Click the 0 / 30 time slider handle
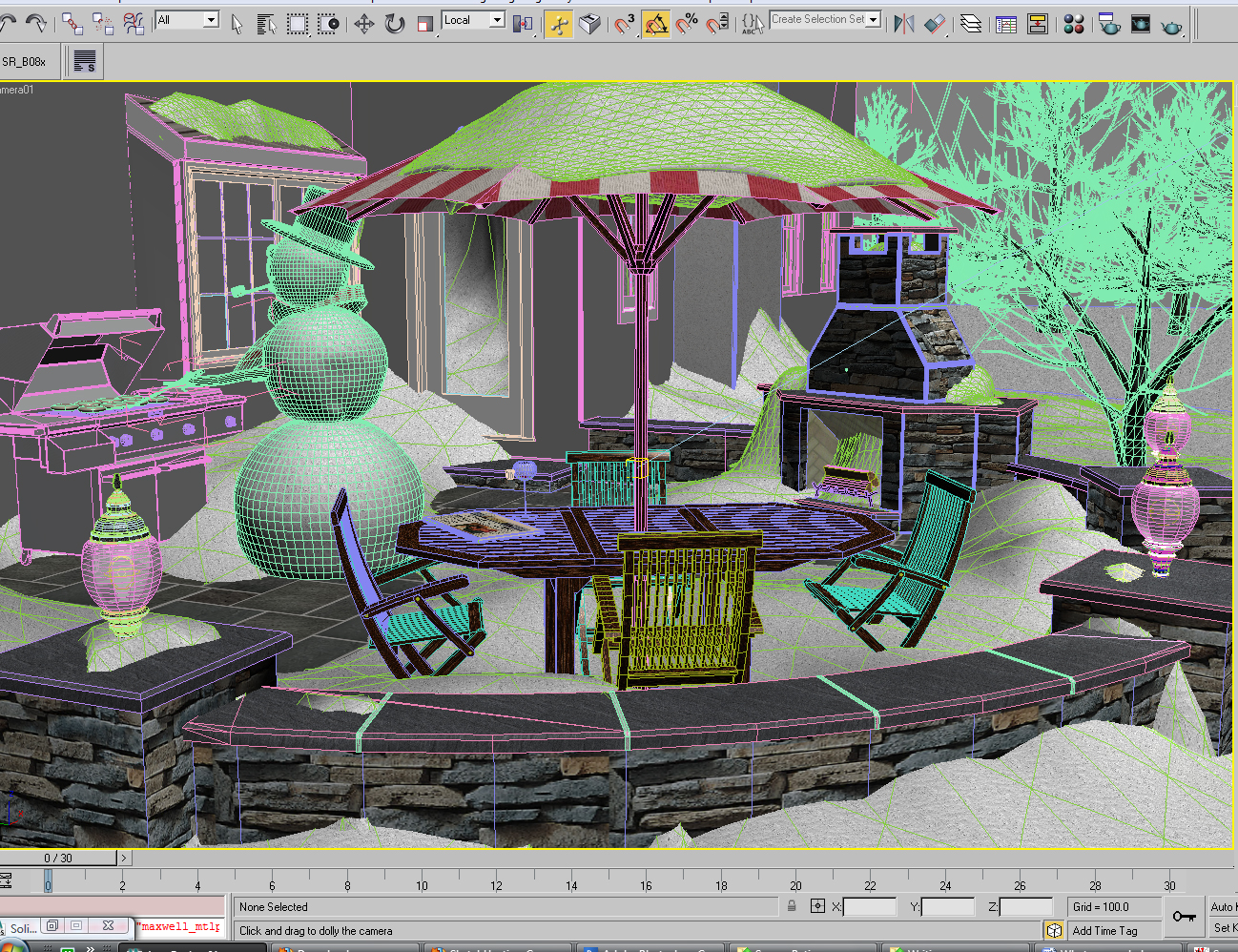This screenshot has height=952, width=1238. (58, 858)
